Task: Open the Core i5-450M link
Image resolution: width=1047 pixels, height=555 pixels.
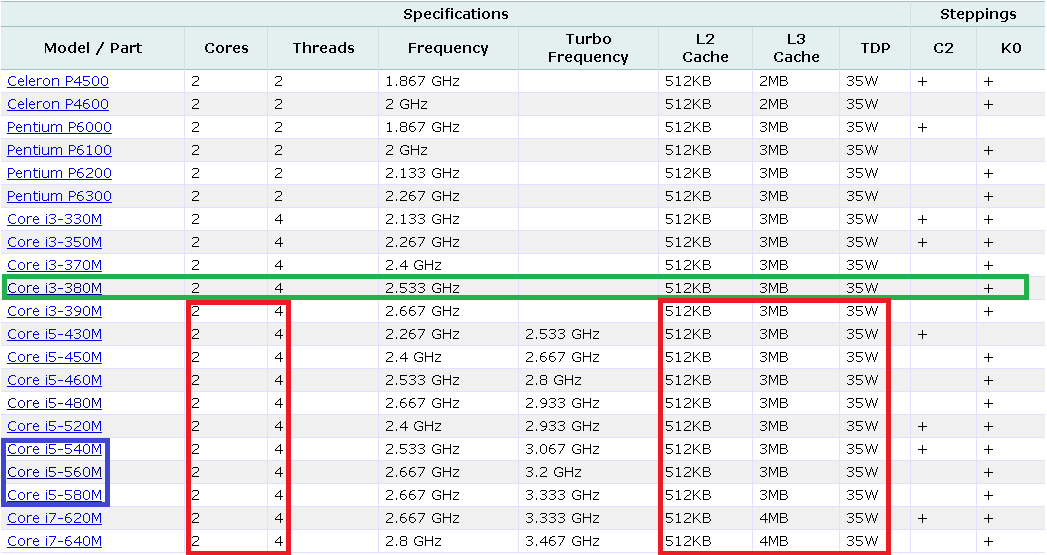Action: (54, 357)
